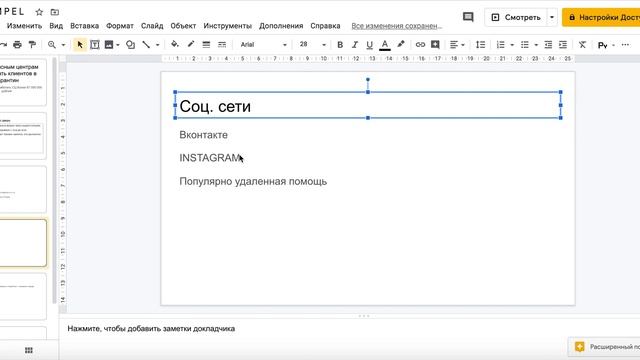Open the Вид menu

(56, 26)
